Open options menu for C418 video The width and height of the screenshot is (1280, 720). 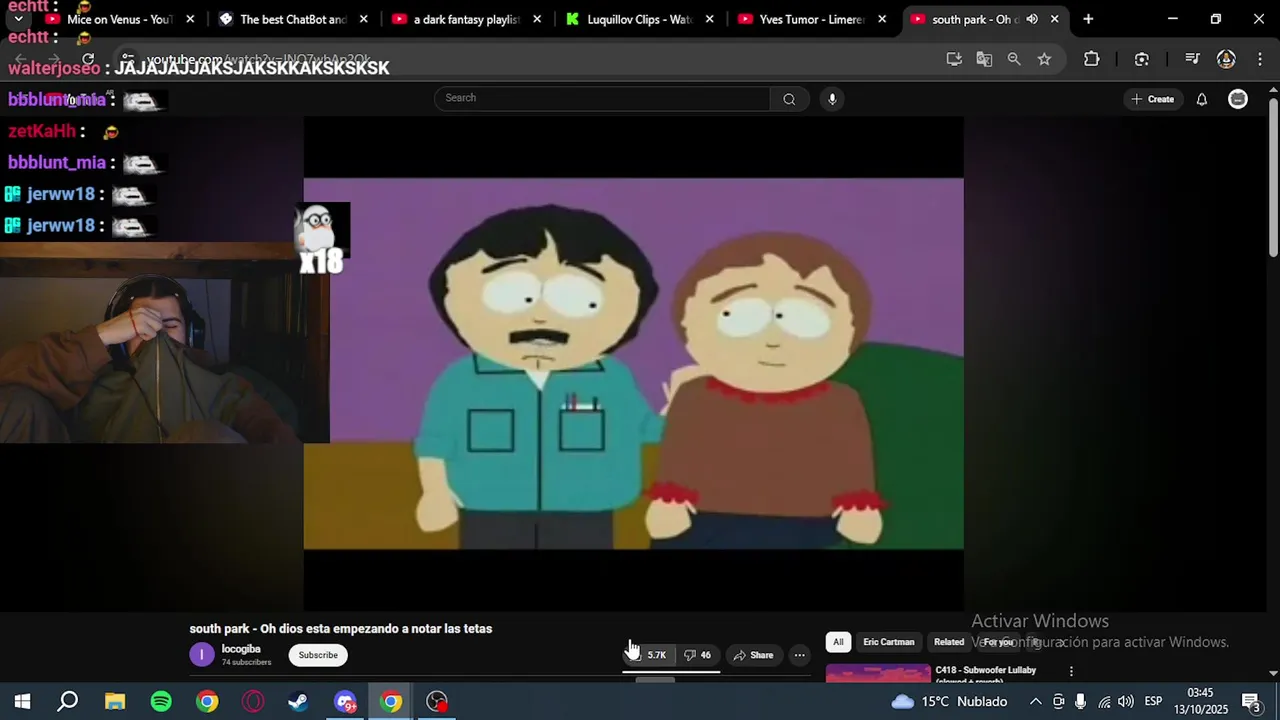pos(1071,672)
